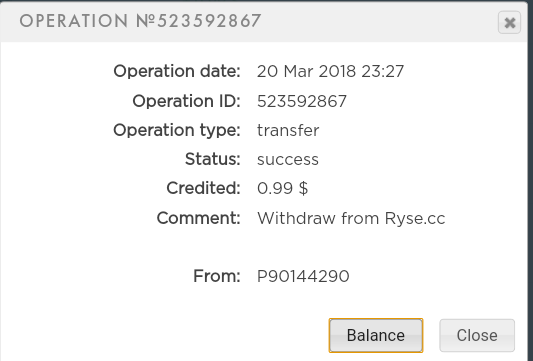Select the credited amount 0.99 $
533x361 pixels.
click(x=282, y=188)
